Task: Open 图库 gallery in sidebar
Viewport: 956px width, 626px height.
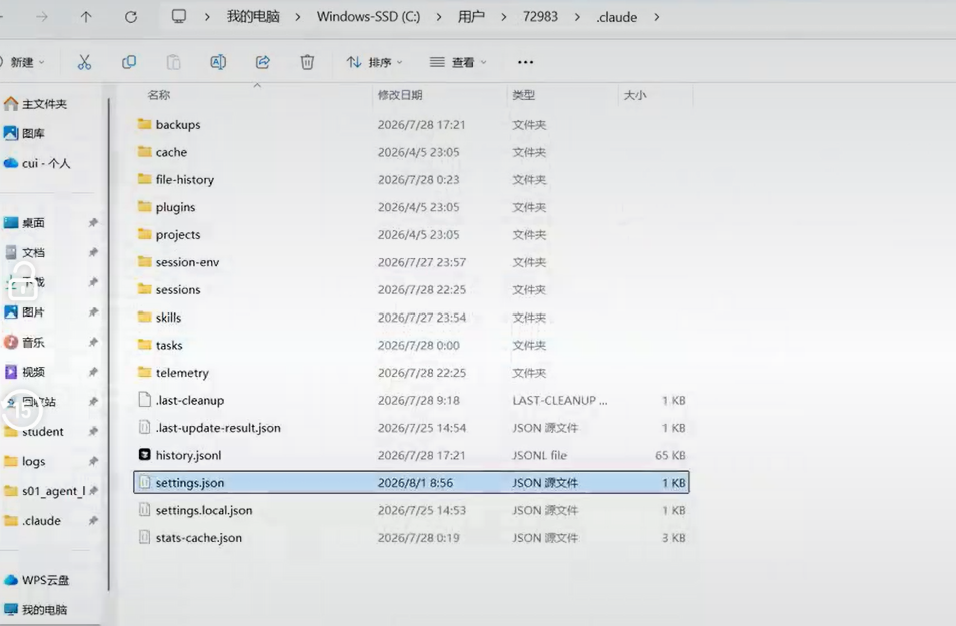Action: (24, 133)
